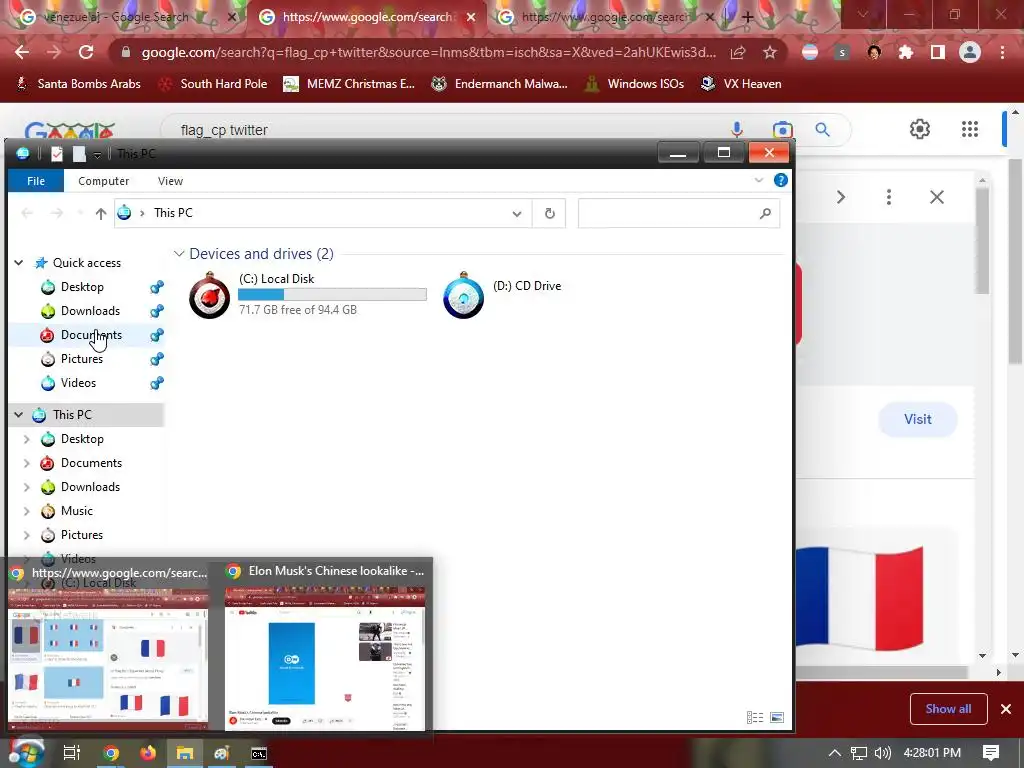Select Desktop under Quick access
The image size is (1024, 768).
(x=82, y=287)
